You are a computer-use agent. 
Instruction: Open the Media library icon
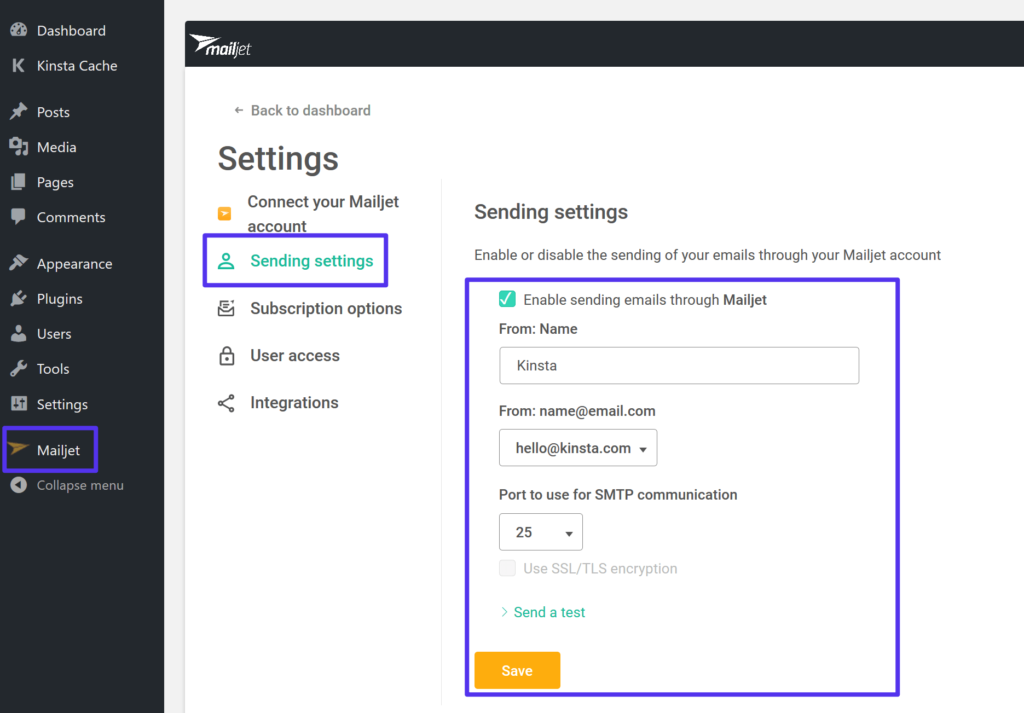pyautogui.click(x=19, y=147)
